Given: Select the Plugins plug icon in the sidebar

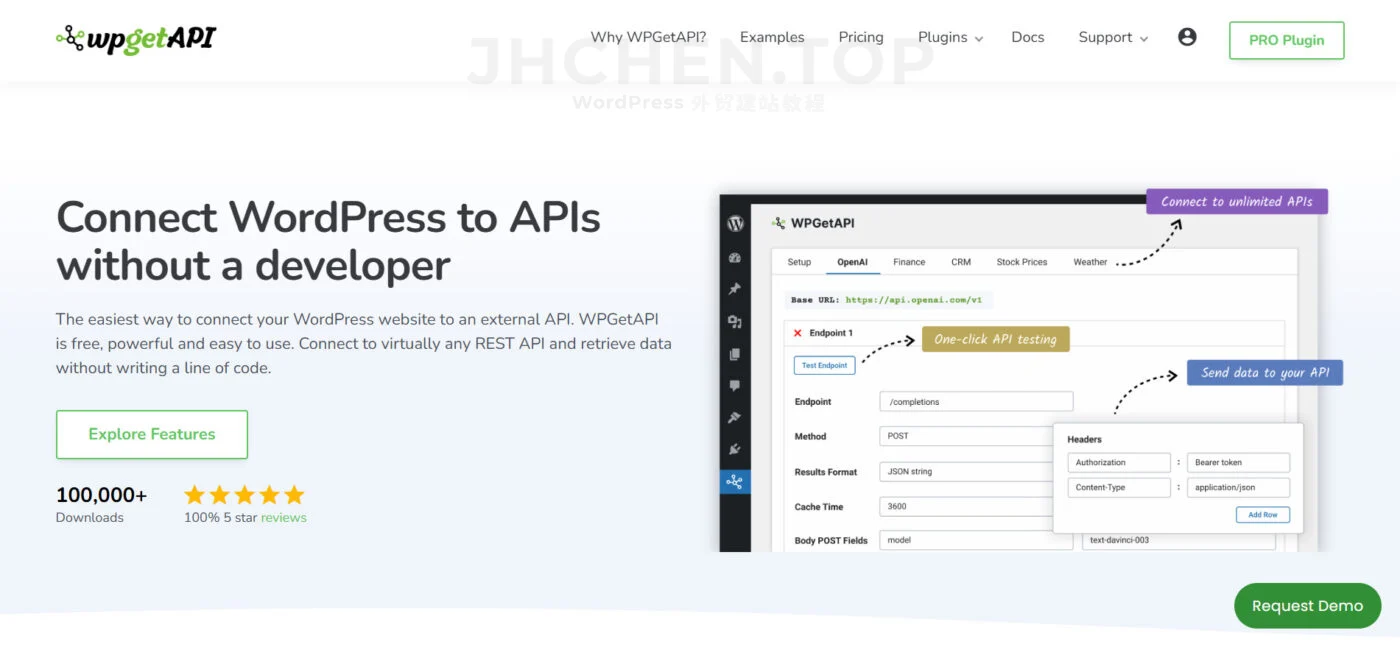Looking at the screenshot, I should click(735, 450).
